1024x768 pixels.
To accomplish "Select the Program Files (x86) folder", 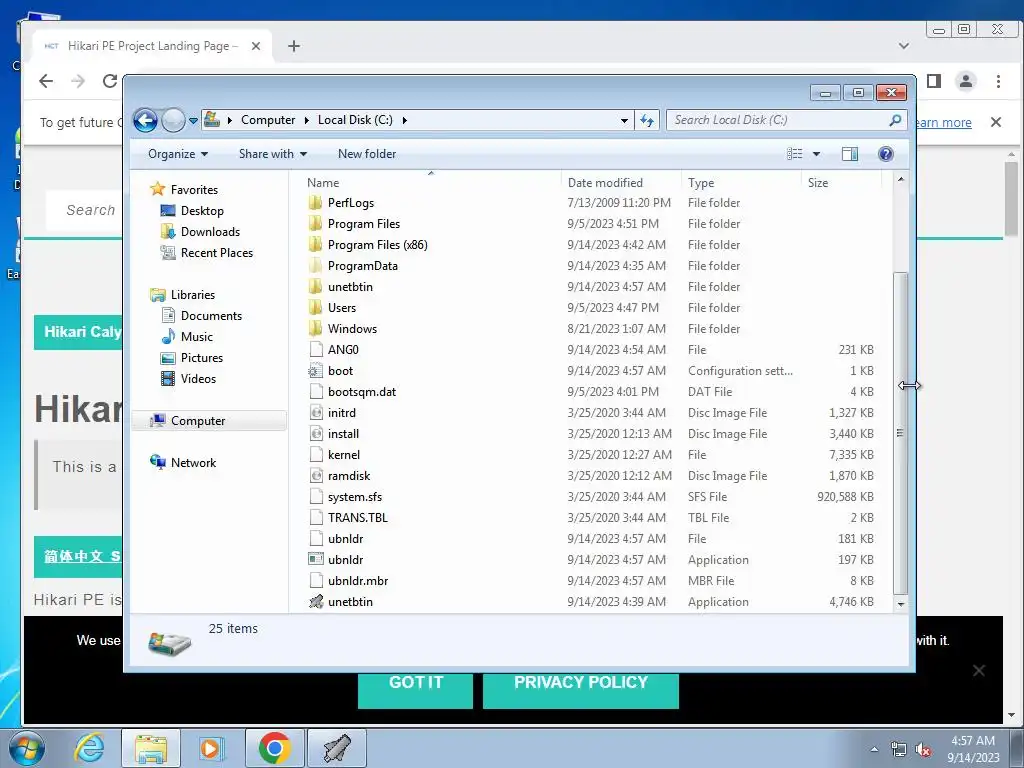I will coord(377,245).
